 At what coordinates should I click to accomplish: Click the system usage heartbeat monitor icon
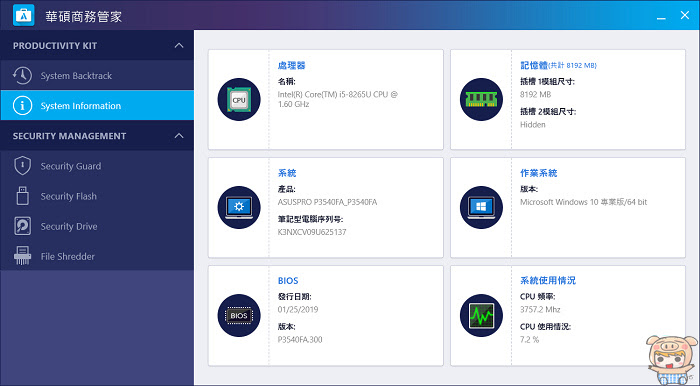(x=481, y=315)
